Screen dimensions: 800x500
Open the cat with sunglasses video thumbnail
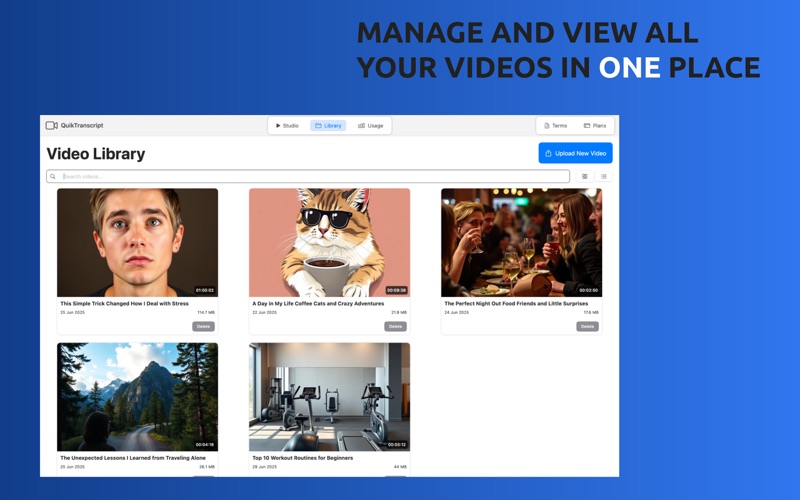[329, 242]
